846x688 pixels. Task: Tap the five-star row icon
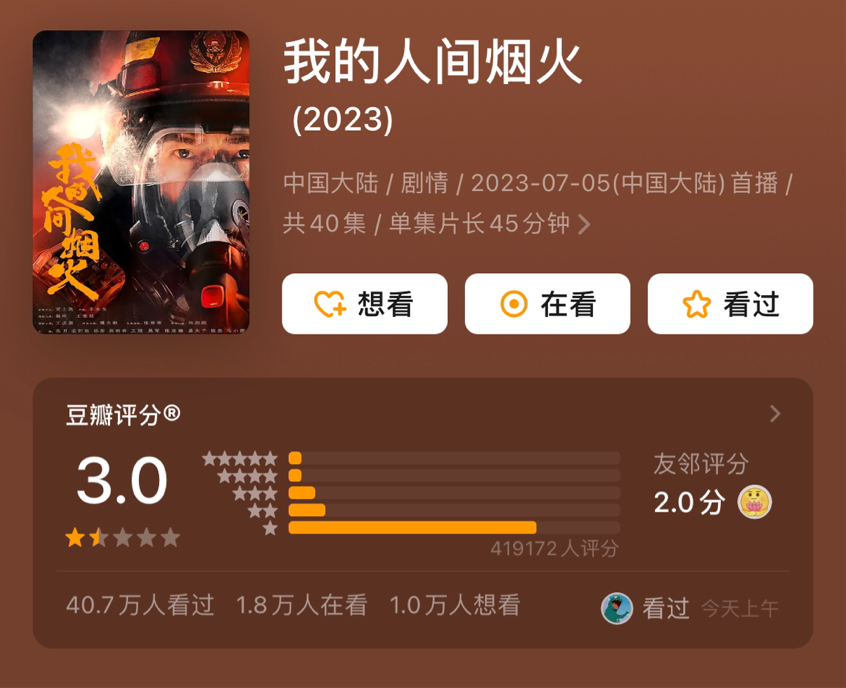[x=240, y=459]
